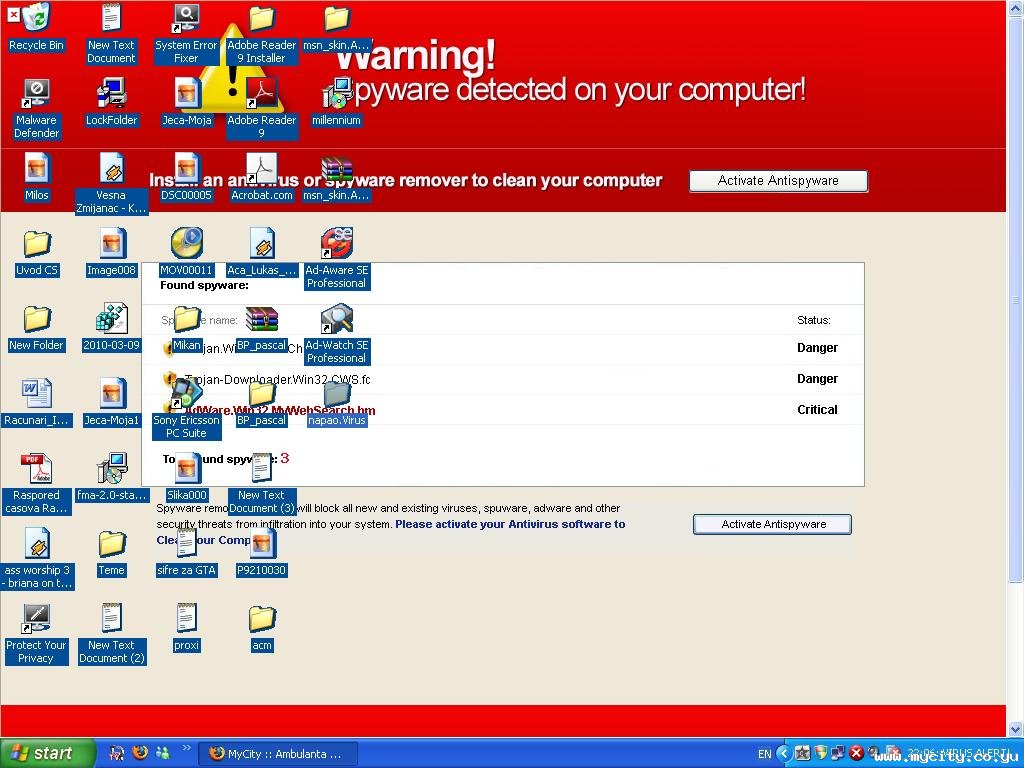
Task: Open the Jeca-Moja1 image file
Action: (112, 403)
